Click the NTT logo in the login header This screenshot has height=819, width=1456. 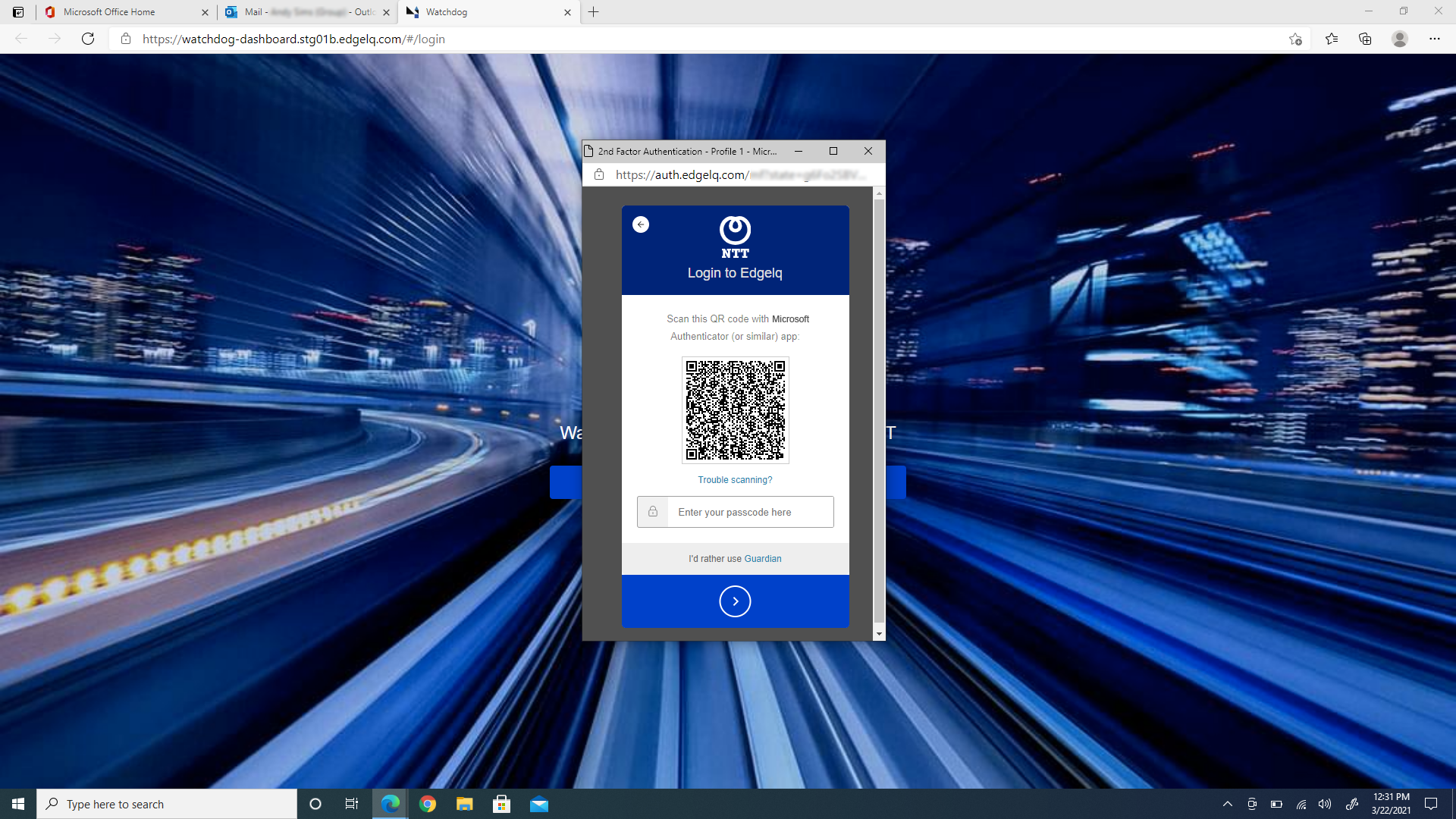[735, 237]
